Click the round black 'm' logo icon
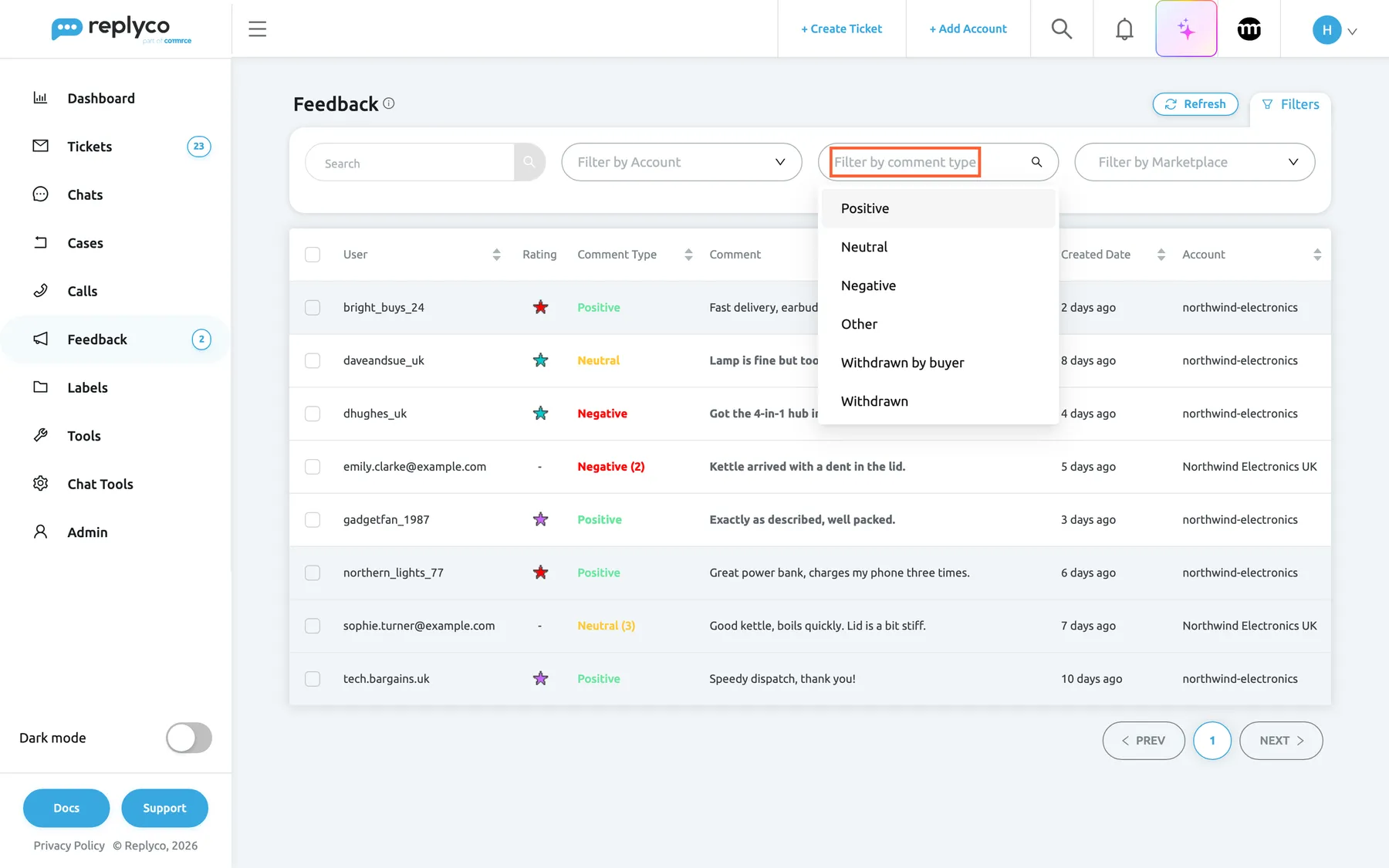This screenshot has width=1389, height=868. click(x=1249, y=29)
